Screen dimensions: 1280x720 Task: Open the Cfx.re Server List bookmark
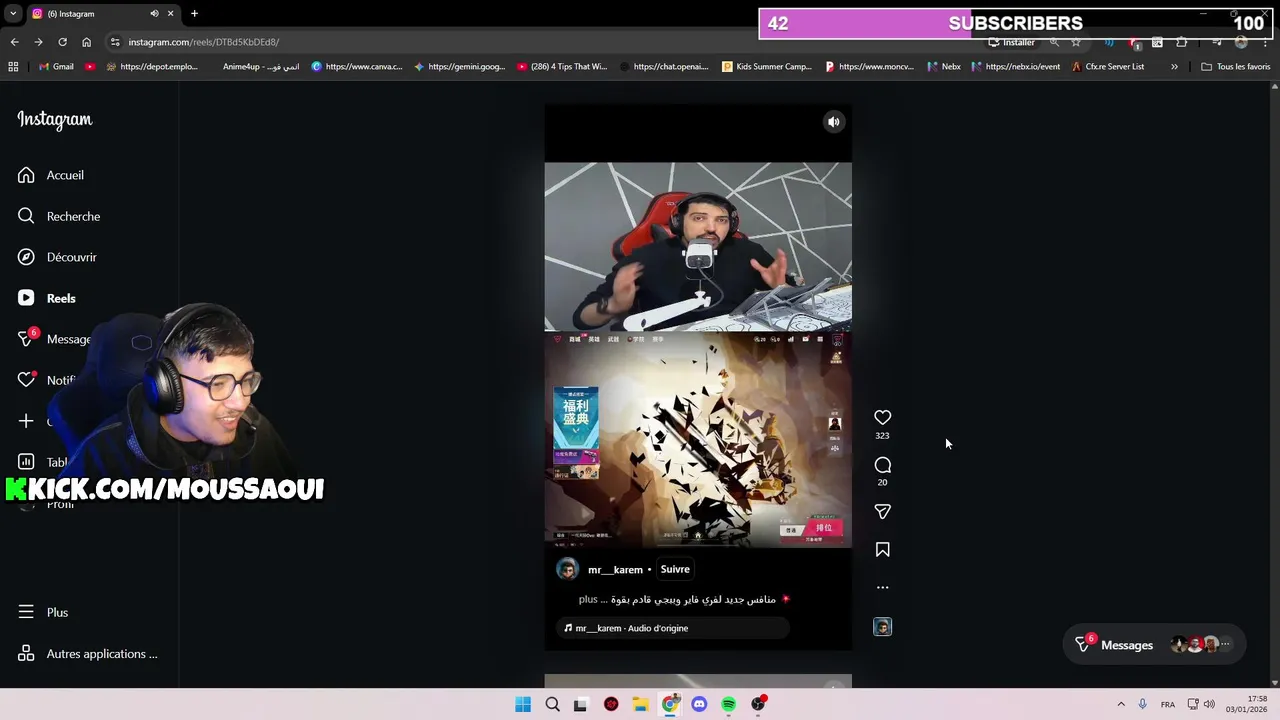[x=1107, y=67]
